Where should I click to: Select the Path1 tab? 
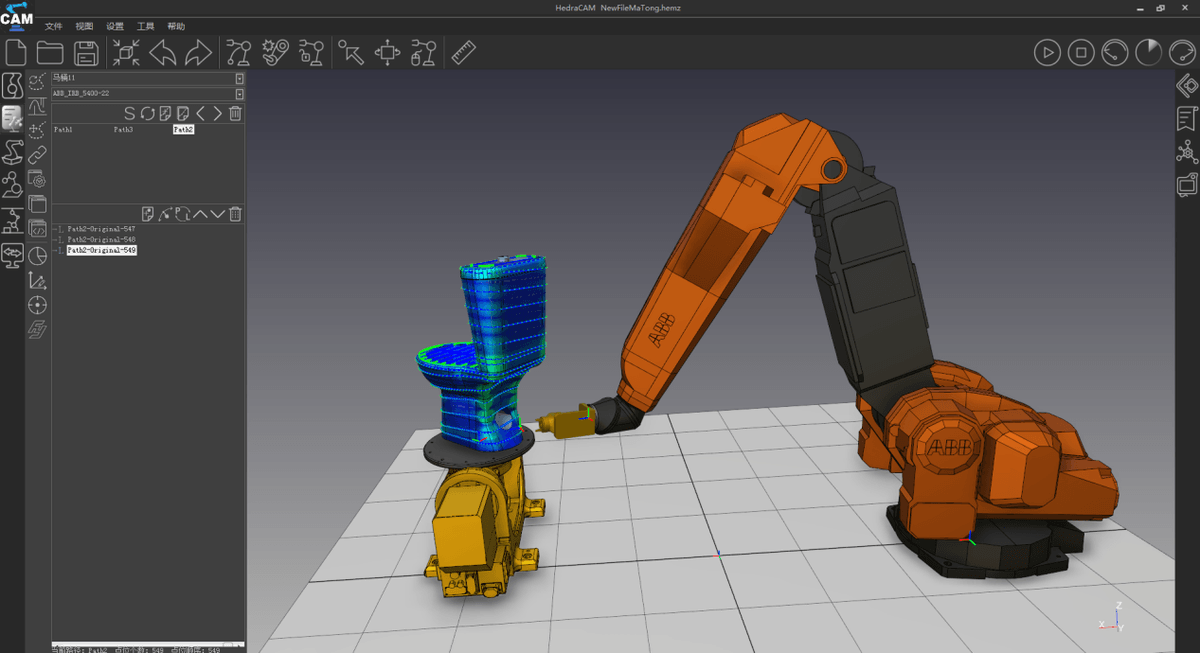point(63,130)
